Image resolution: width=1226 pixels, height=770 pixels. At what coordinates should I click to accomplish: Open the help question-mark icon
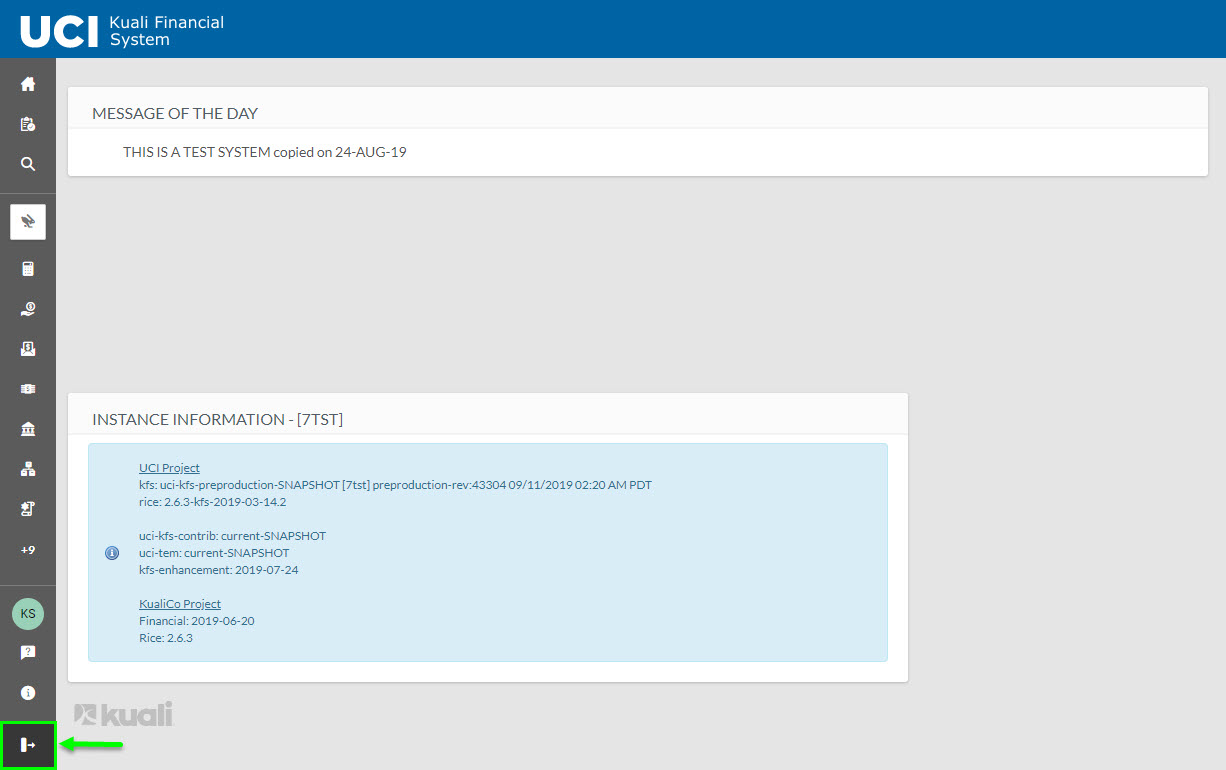point(28,653)
